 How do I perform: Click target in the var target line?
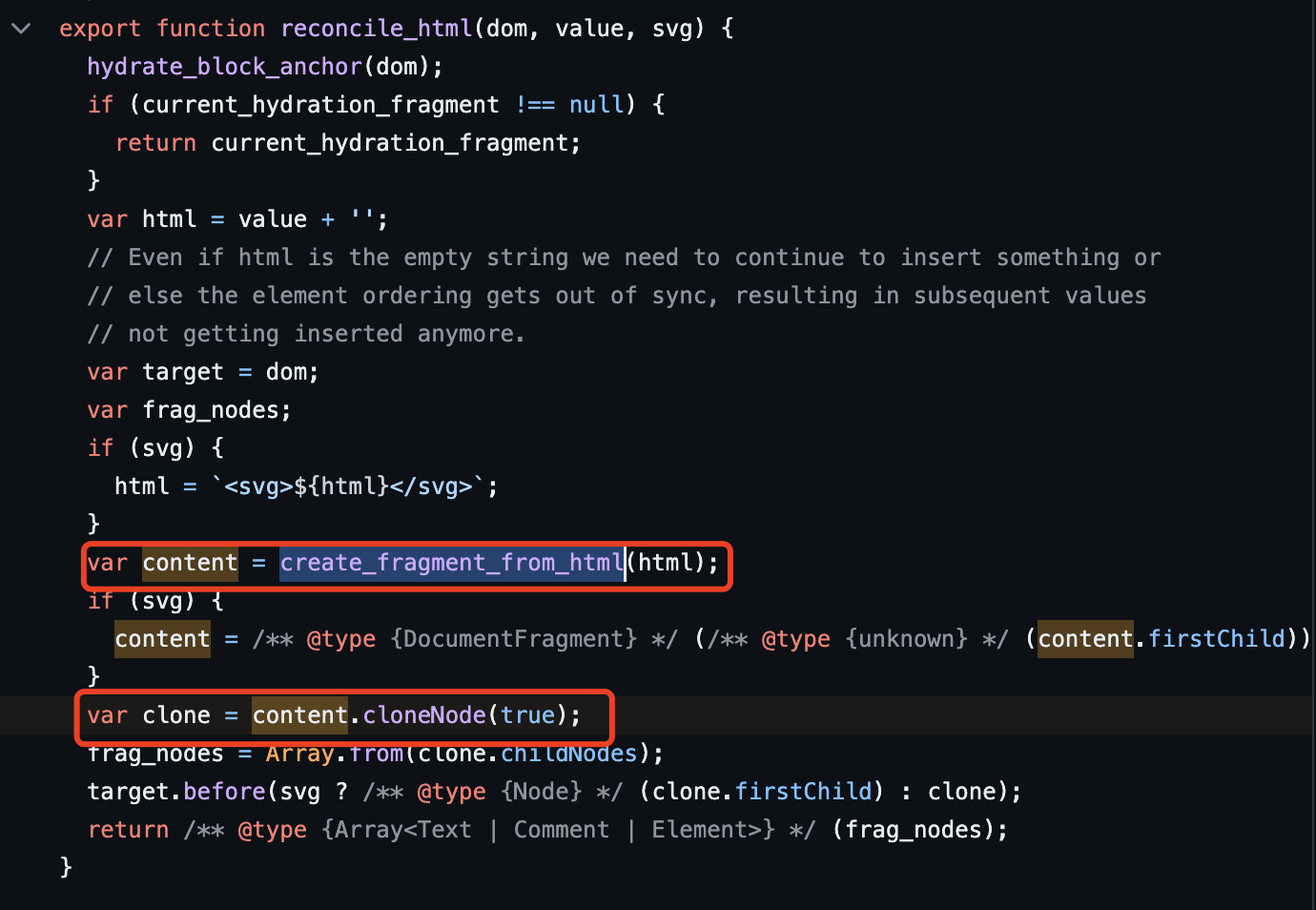[x=182, y=372]
